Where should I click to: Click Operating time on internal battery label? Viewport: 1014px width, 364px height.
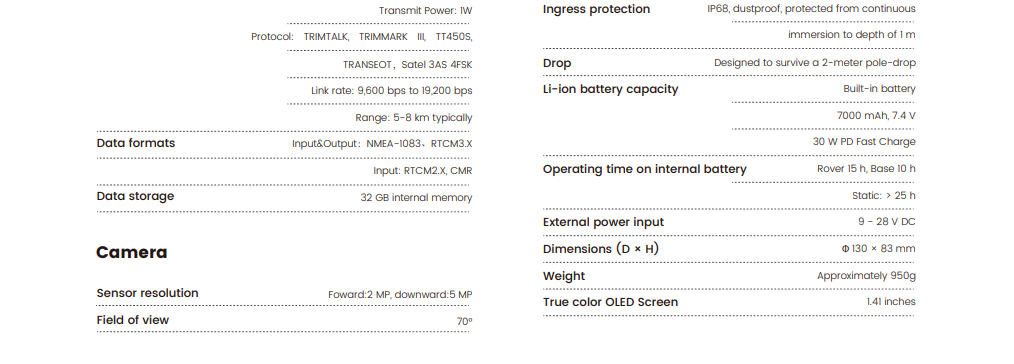644,169
